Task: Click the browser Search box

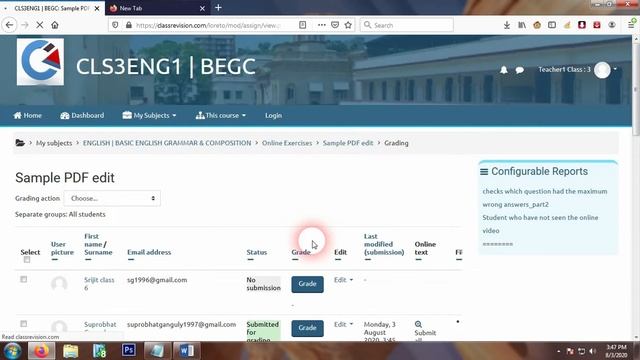Action: coord(407,25)
